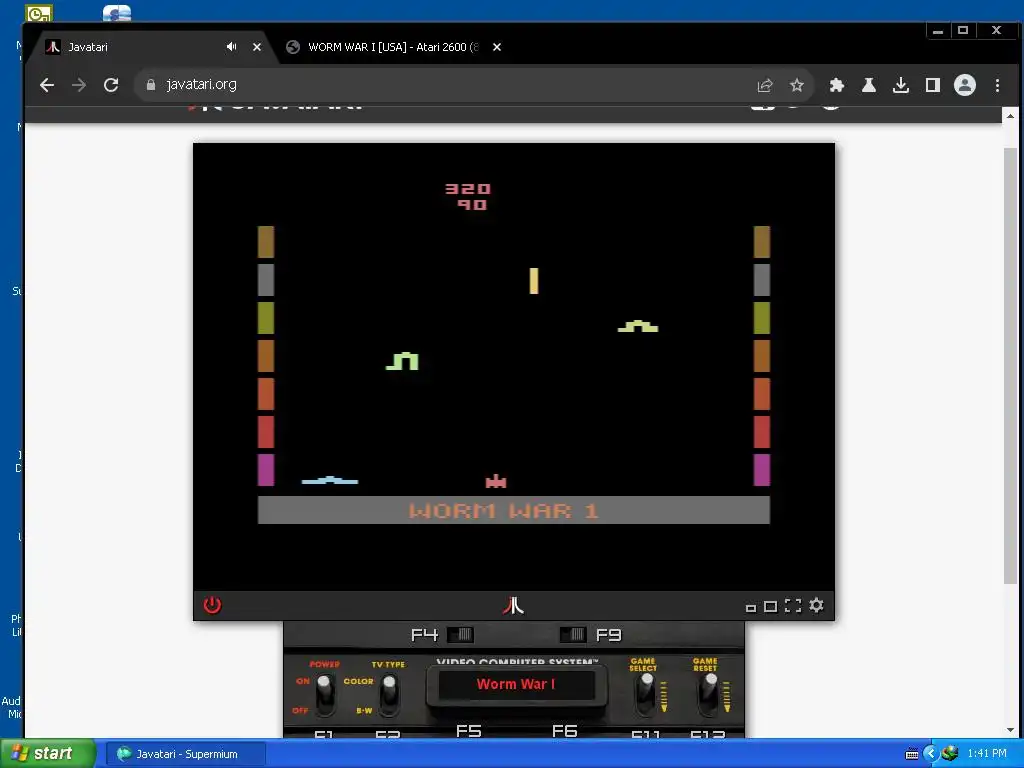Flip the F9 difficulty switch
The image size is (1024, 768).
pos(573,635)
